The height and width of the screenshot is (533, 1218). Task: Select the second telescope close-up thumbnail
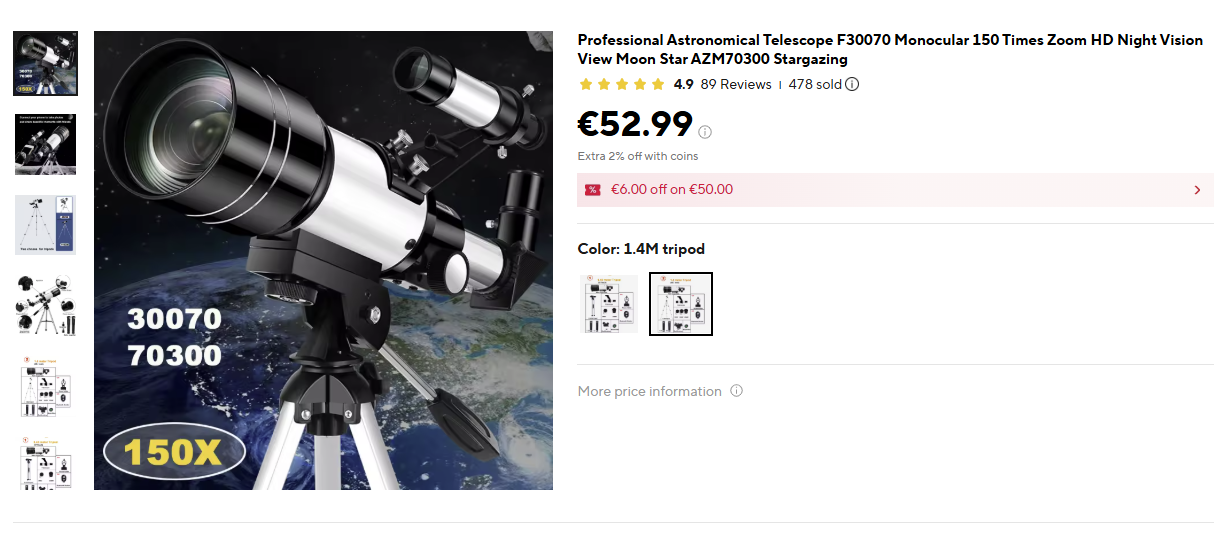coord(45,144)
